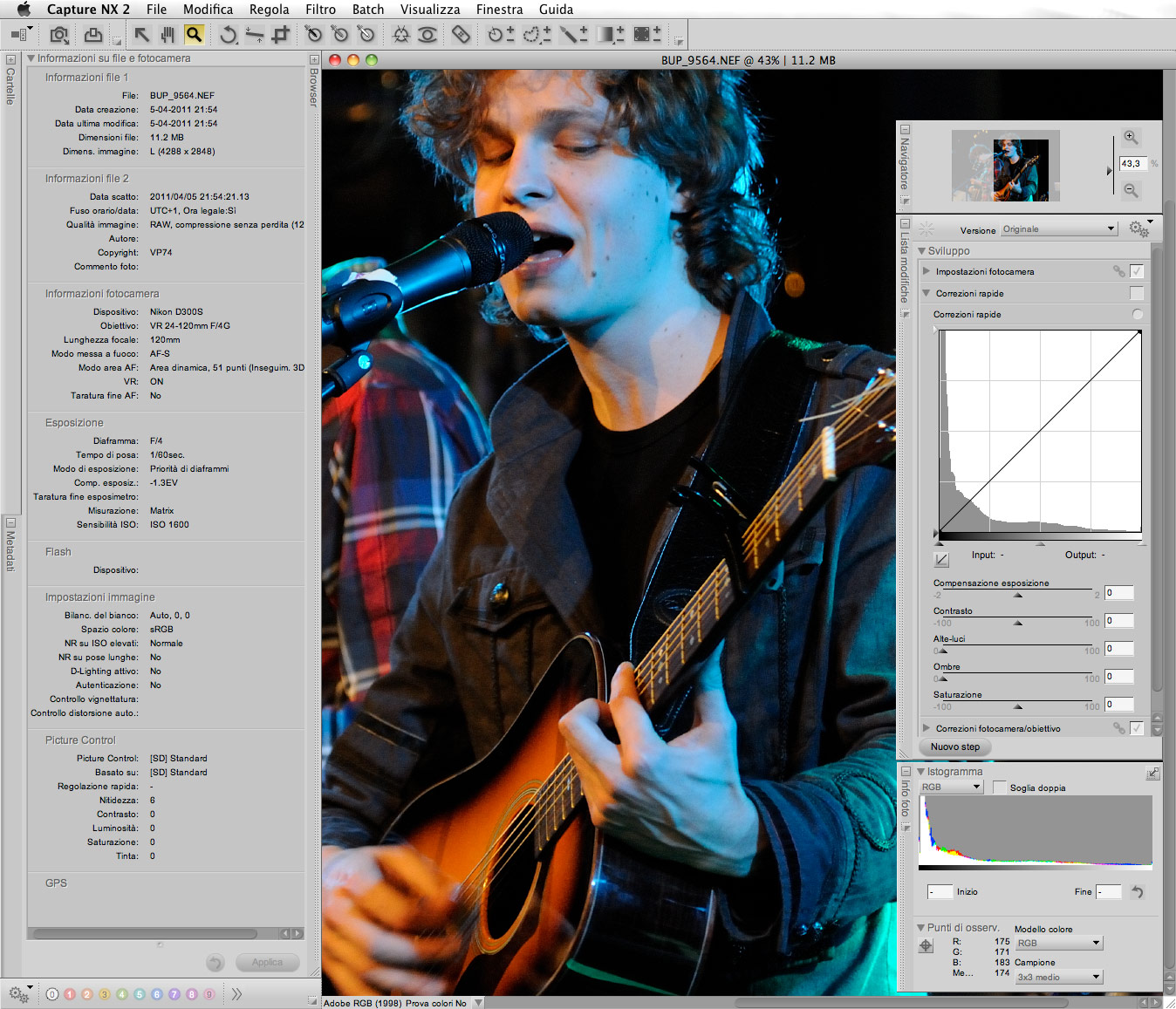Screen dimensions: 1176x1009
Task: Pick the Black Control Point eyedropper
Action: coord(313,34)
